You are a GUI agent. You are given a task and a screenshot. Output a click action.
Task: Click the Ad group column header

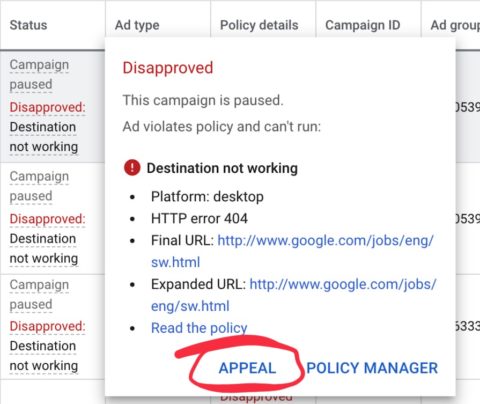455,25
